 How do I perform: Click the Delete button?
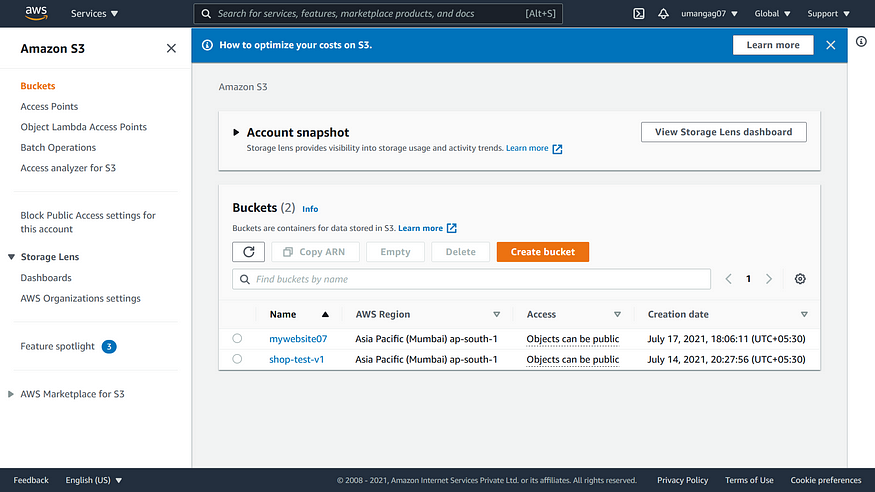[x=460, y=252]
